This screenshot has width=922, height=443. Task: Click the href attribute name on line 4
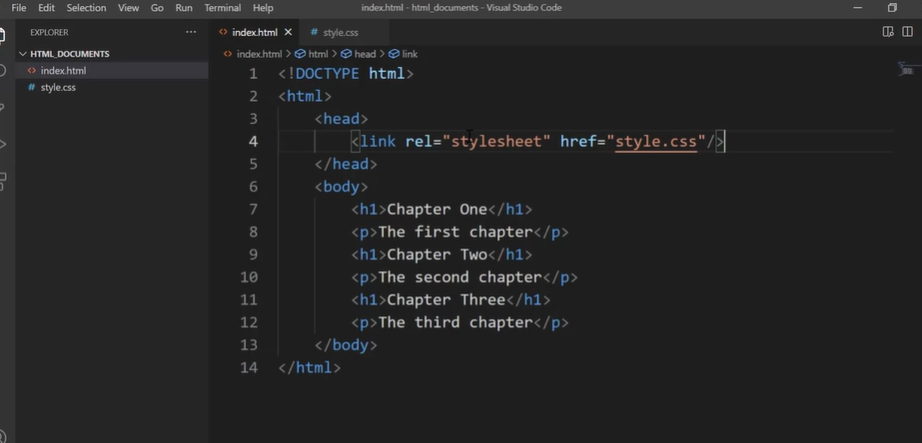pyautogui.click(x=578, y=142)
